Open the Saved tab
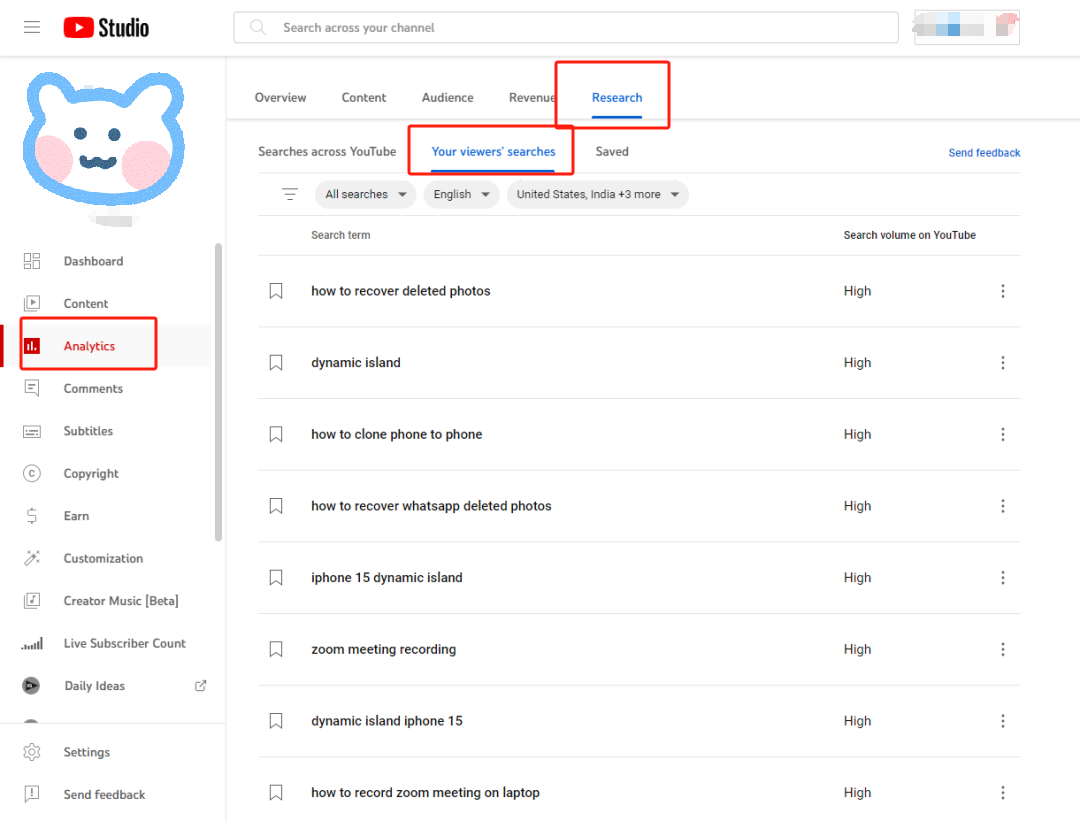This screenshot has height=821, width=1080. tap(611, 151)
